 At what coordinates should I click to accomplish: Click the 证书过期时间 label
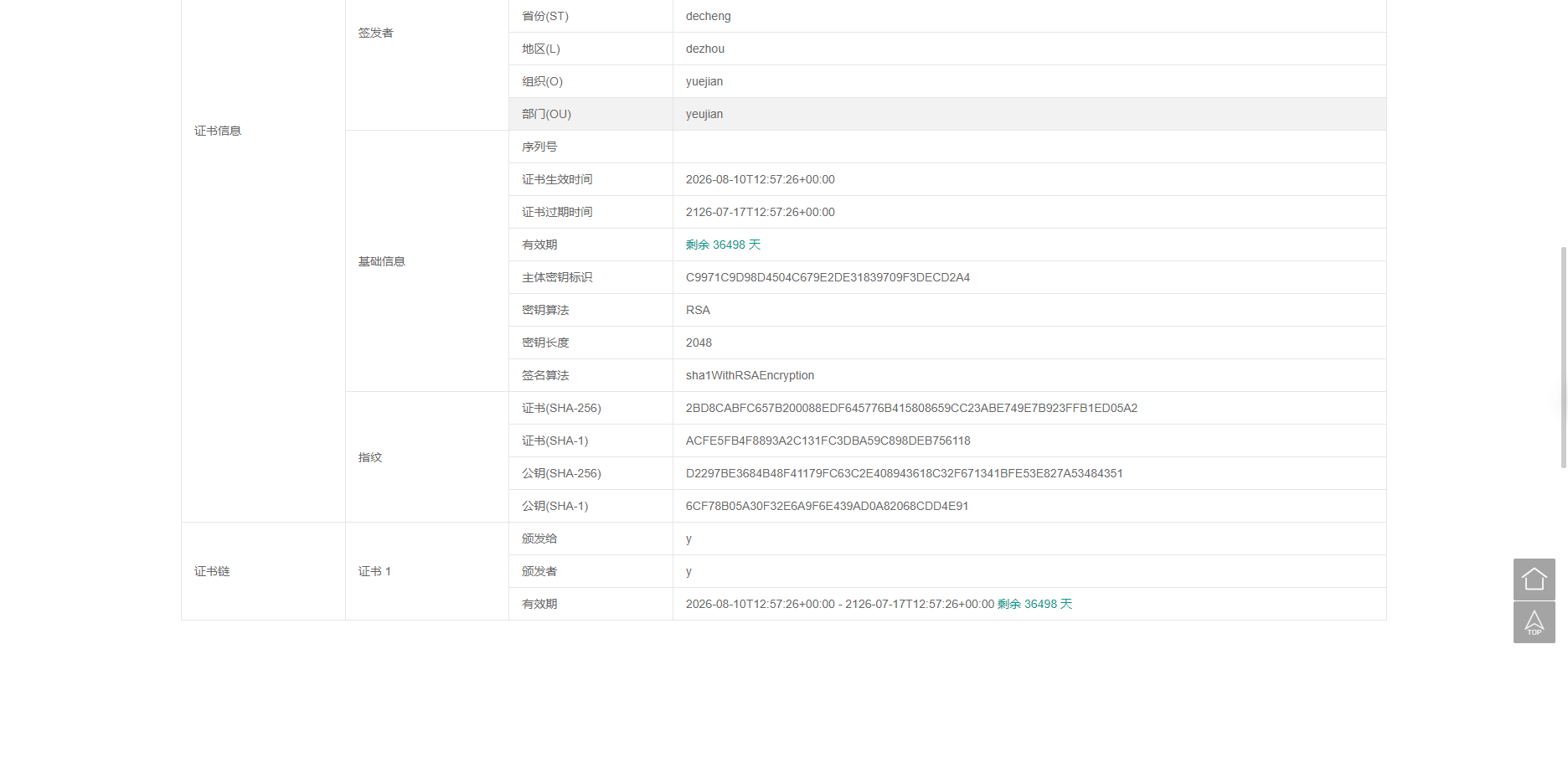(x=557, y=212)
